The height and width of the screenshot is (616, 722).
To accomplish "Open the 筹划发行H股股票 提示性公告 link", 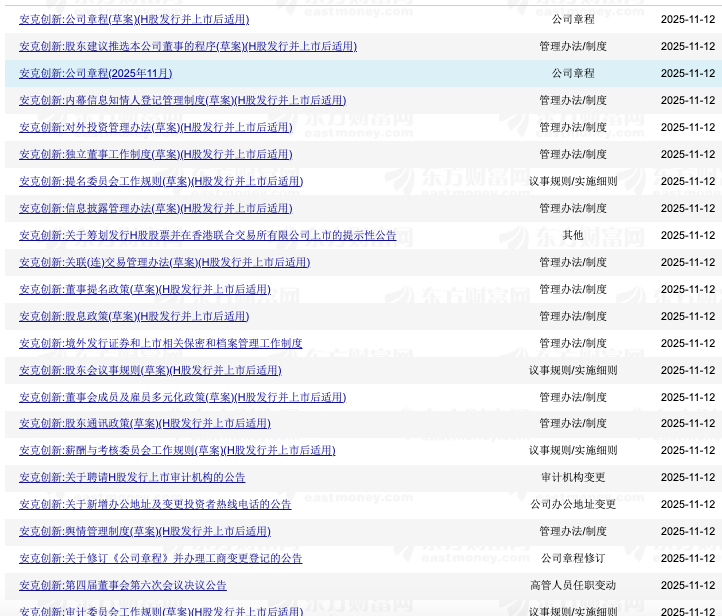I will [x=208, y=235].
